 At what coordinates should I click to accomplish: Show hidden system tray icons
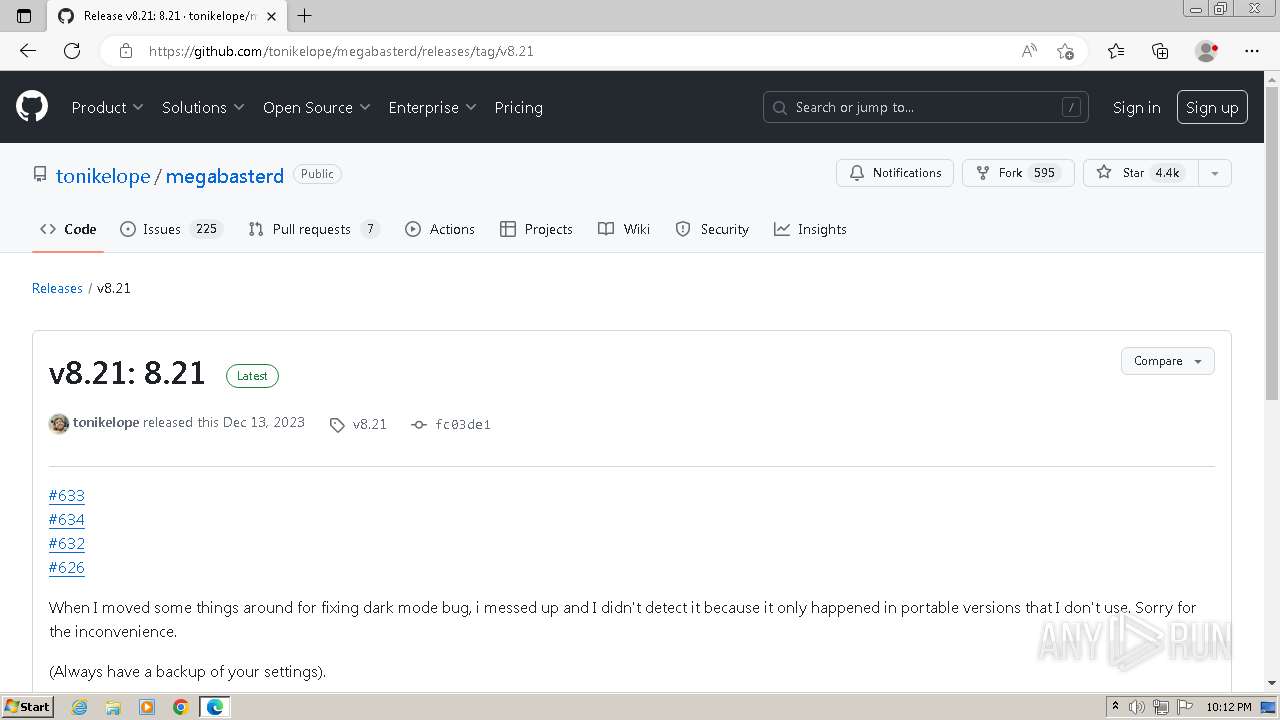[x=1115, y=707]
